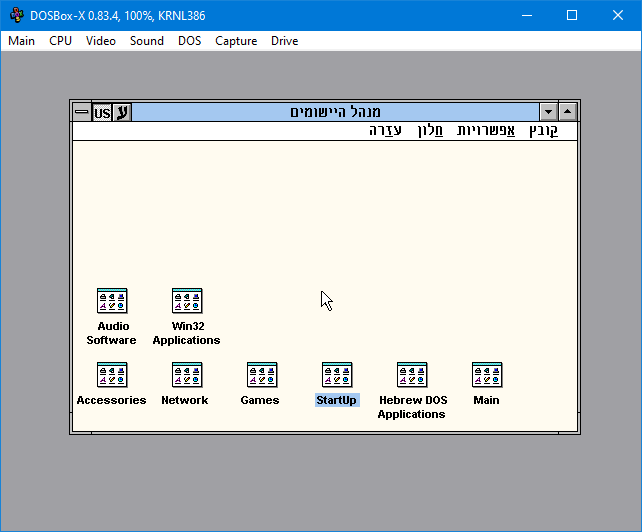Open the DOSBox-X Main menu

[x=21, y=41]
